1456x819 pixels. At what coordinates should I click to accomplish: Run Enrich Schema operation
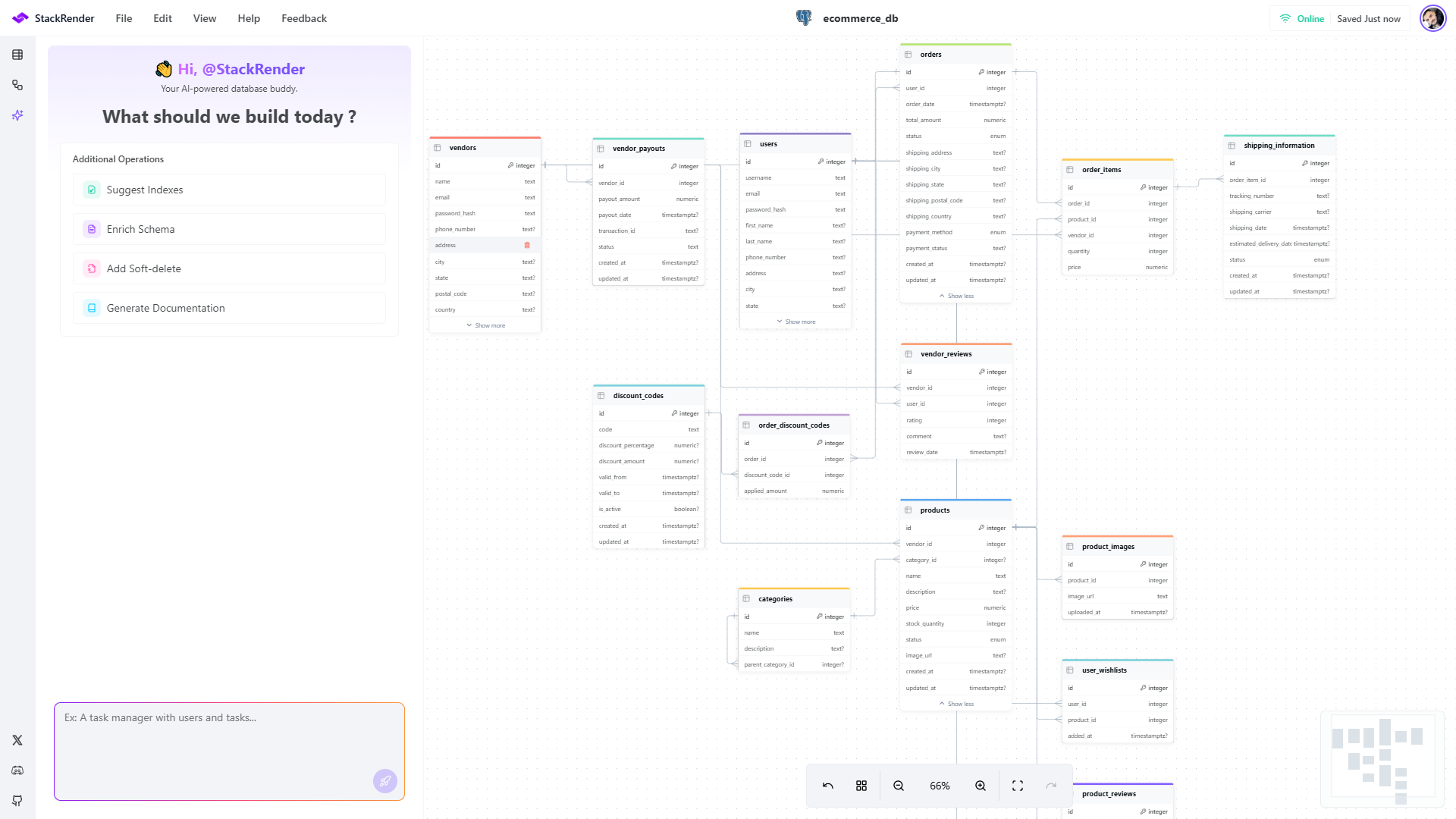pyautogui.click(x=229, y=229)
